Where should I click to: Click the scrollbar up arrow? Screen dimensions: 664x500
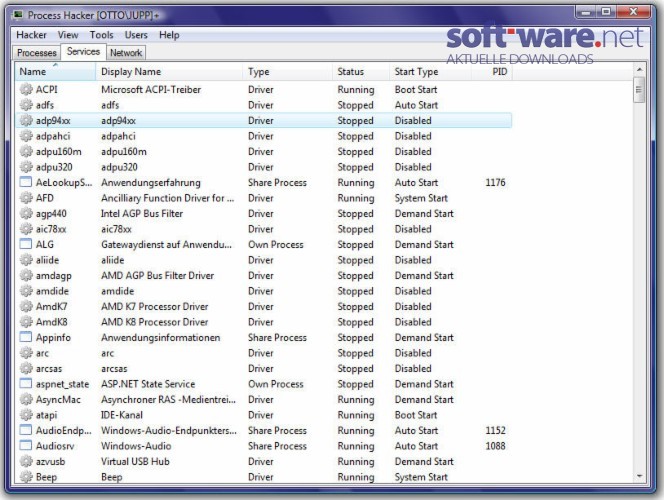[639, 69]
